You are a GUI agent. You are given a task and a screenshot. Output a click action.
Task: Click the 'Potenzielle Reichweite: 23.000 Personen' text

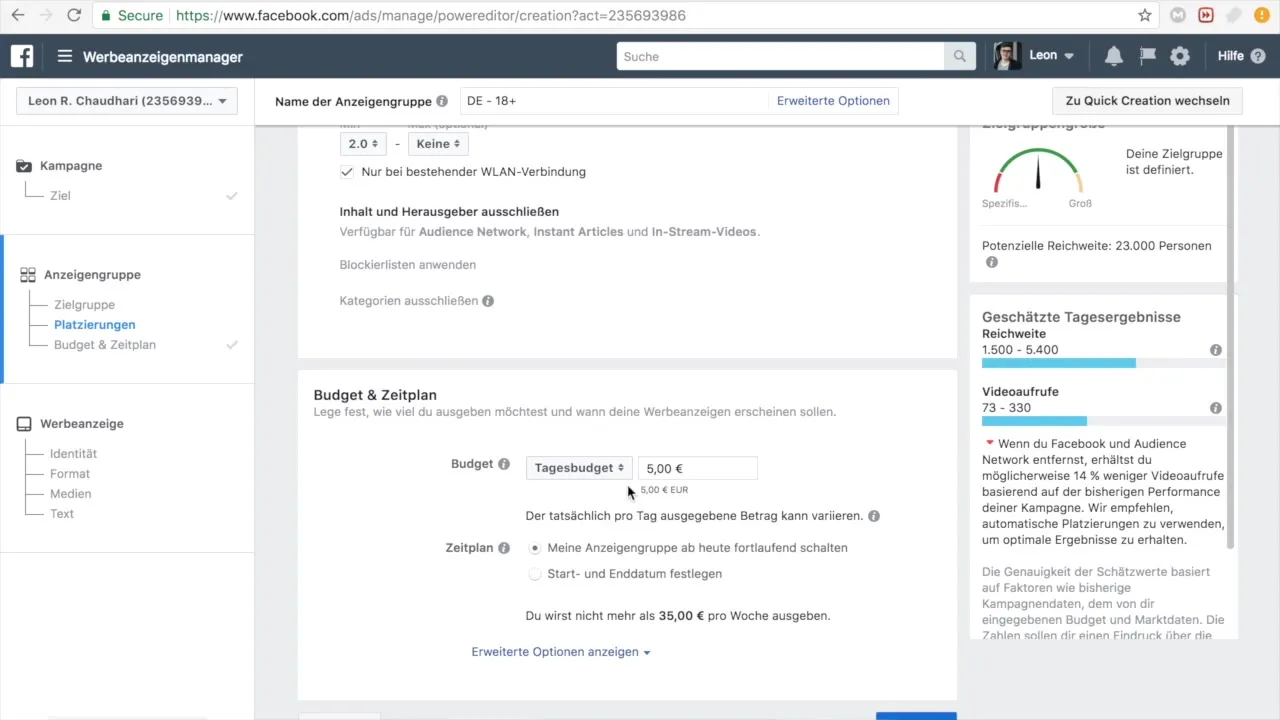coord(1097,246)
